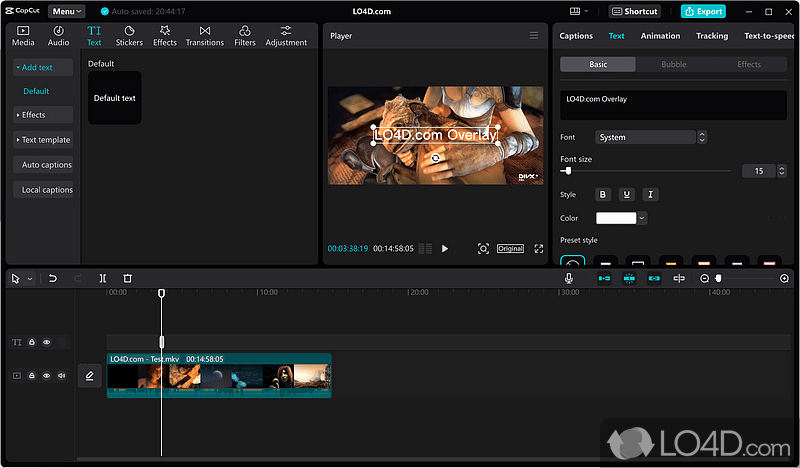This screenshot has width=800, height=468.
Task: Click the Split clip icon
Action: click(103, 278)
